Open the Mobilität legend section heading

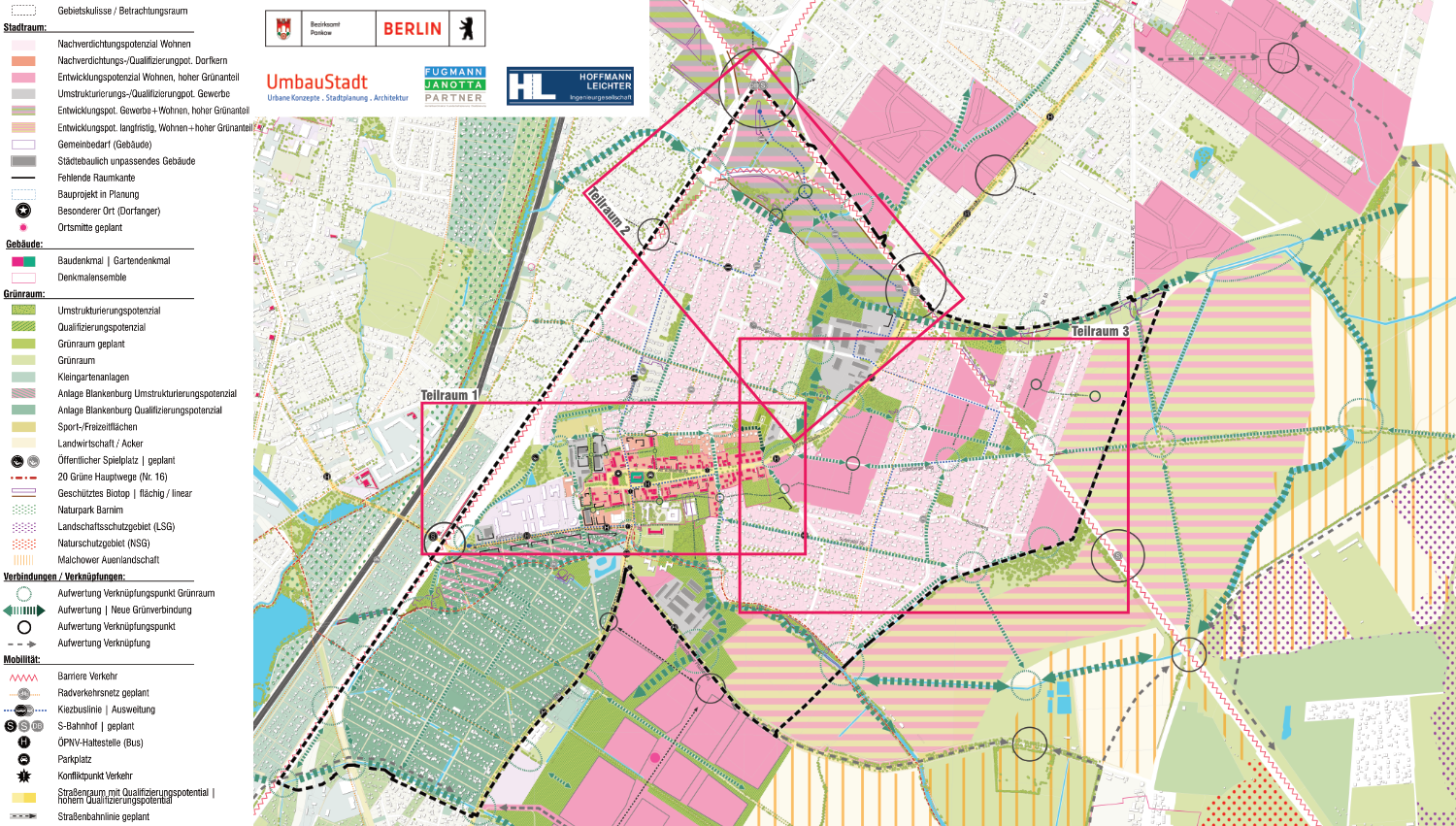pos(22,659)
